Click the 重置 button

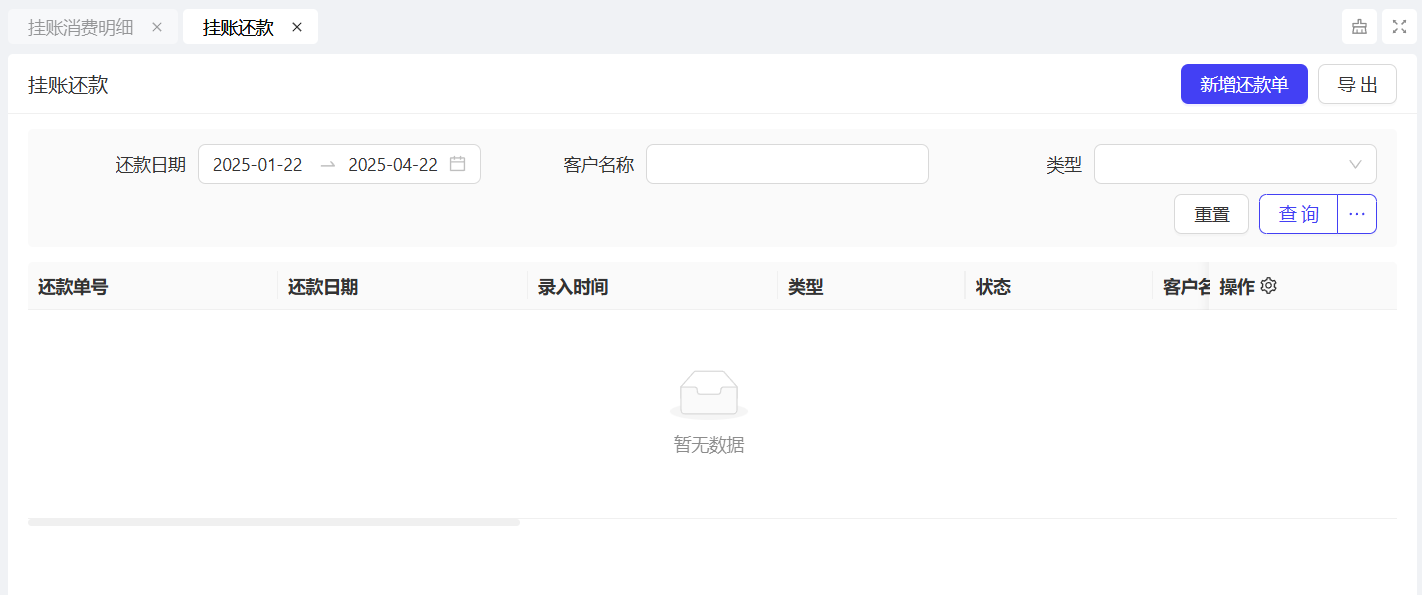[1211, 214]
